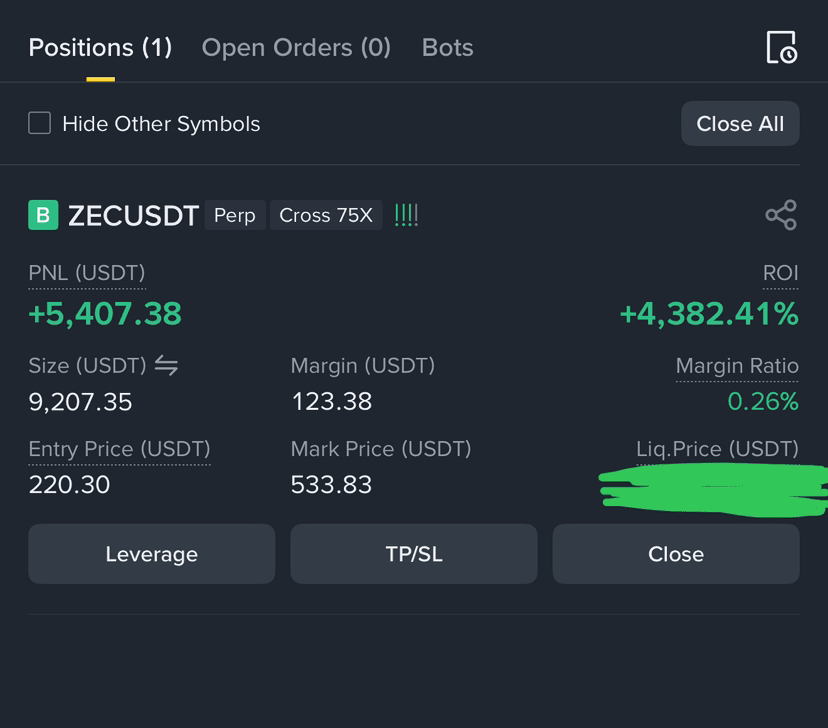Select the Positions (1) tab
Viewport: 828px width, 728px height.
pos(100,48)
